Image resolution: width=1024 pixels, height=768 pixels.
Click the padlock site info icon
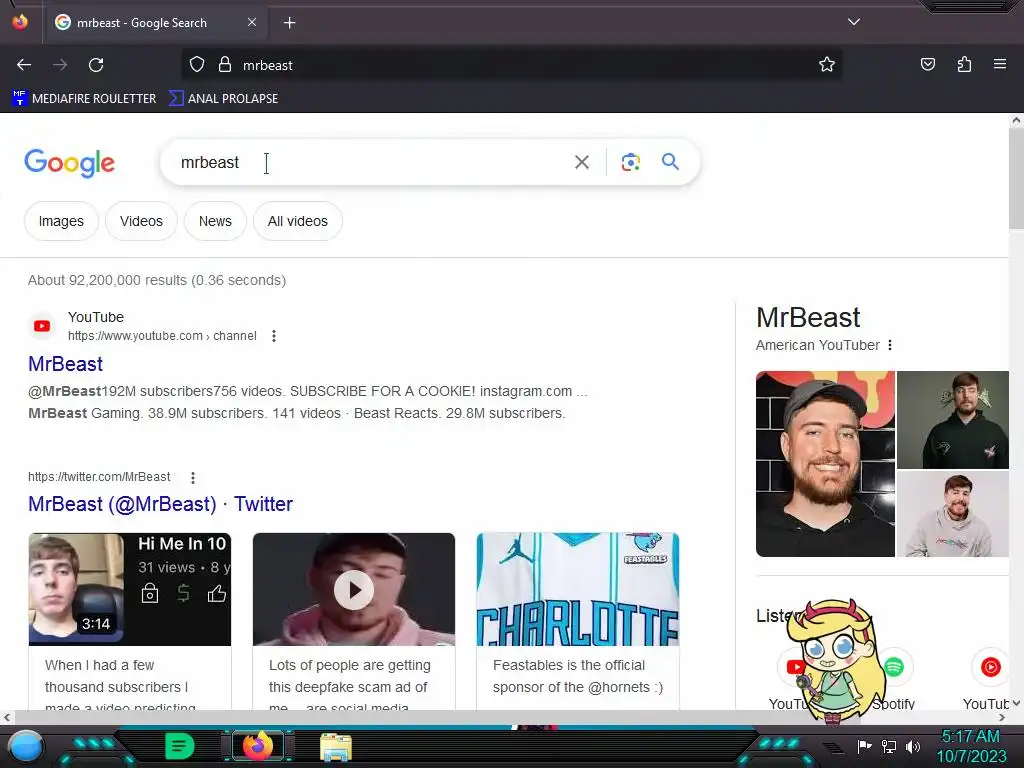[x=225, y=65]
